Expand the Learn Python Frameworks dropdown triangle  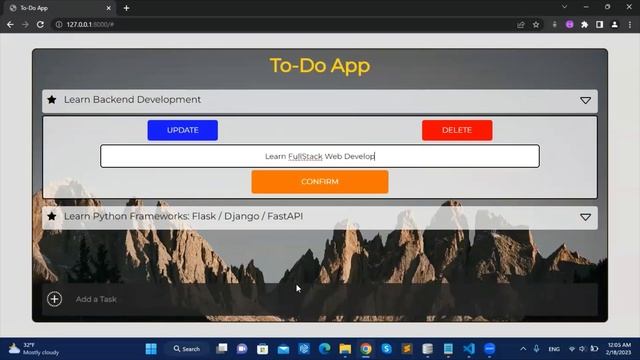pyautogui.click(x=585, y=217)
